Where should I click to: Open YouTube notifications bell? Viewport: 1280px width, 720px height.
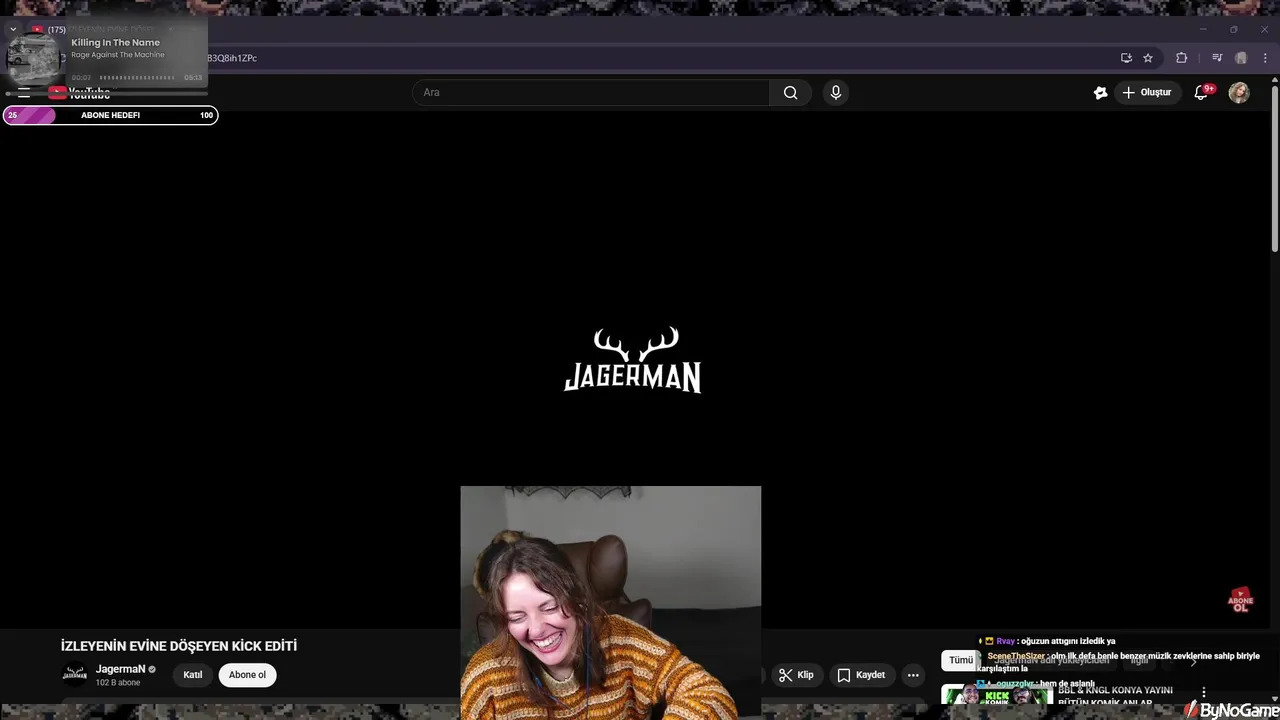tap(1202, 93)
